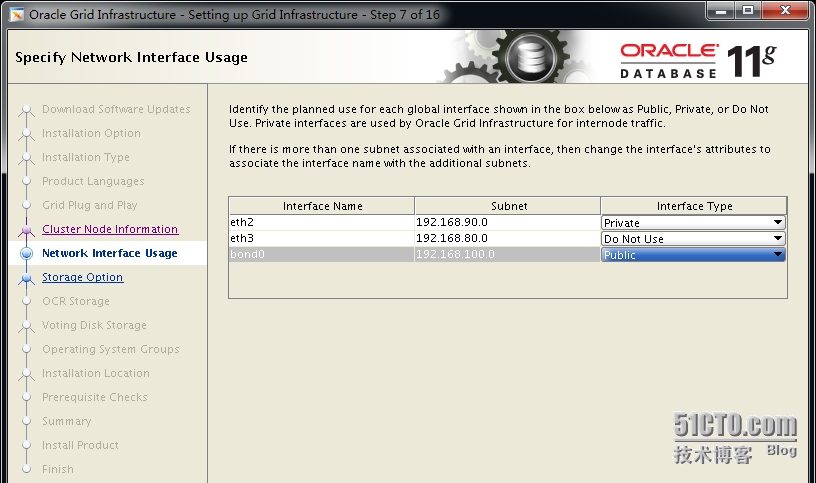Click the Summary step
Image resolution: width=816 pixels, height=483 pixels.
67,421
